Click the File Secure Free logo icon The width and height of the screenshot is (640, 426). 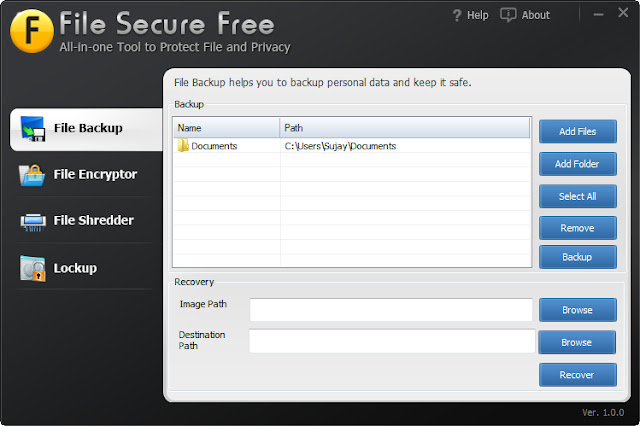[x=29, y=31]
